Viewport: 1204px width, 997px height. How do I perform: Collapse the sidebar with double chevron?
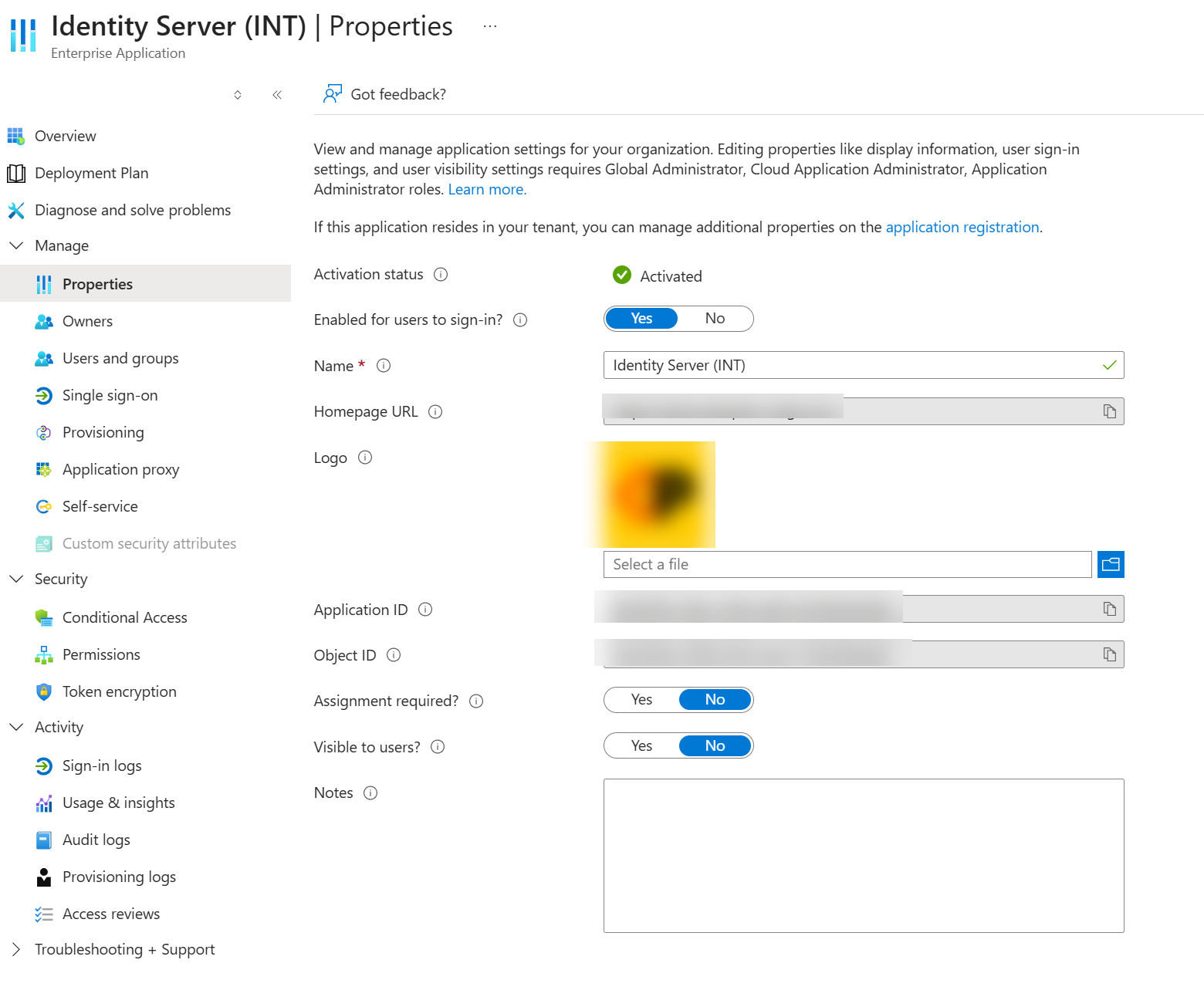pos(277,95)
